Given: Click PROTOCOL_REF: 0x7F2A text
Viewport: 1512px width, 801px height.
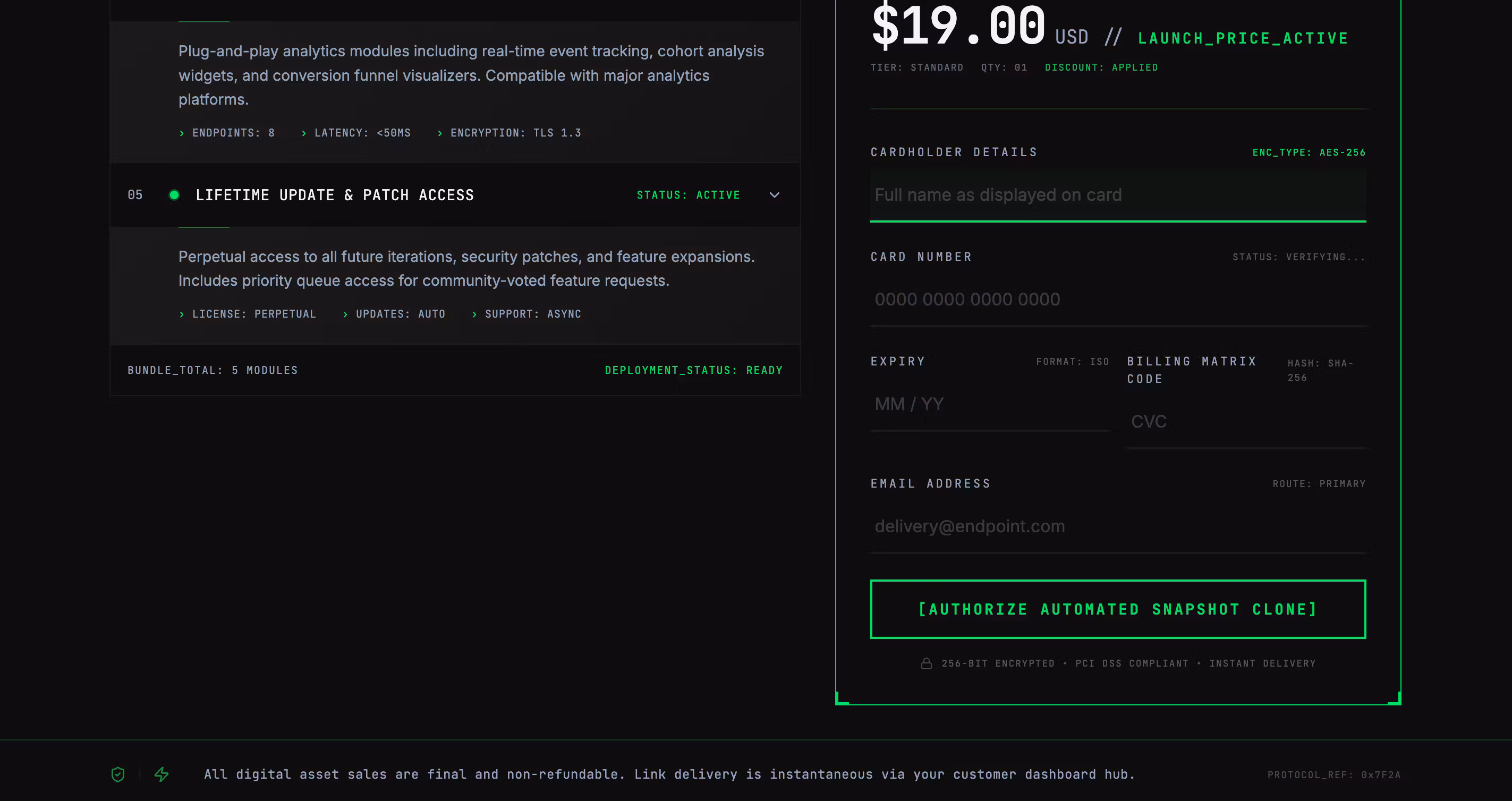Looking at the screenshot, I should [x=1333, y=775].
